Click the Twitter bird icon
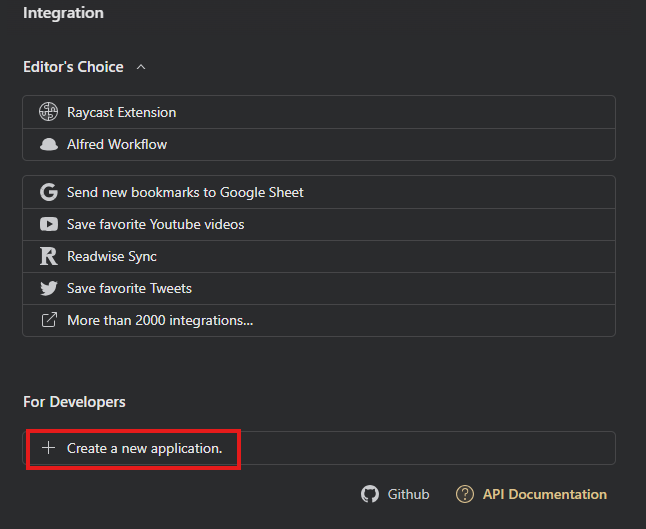The image size is (646, 529). tap(48, 288)
